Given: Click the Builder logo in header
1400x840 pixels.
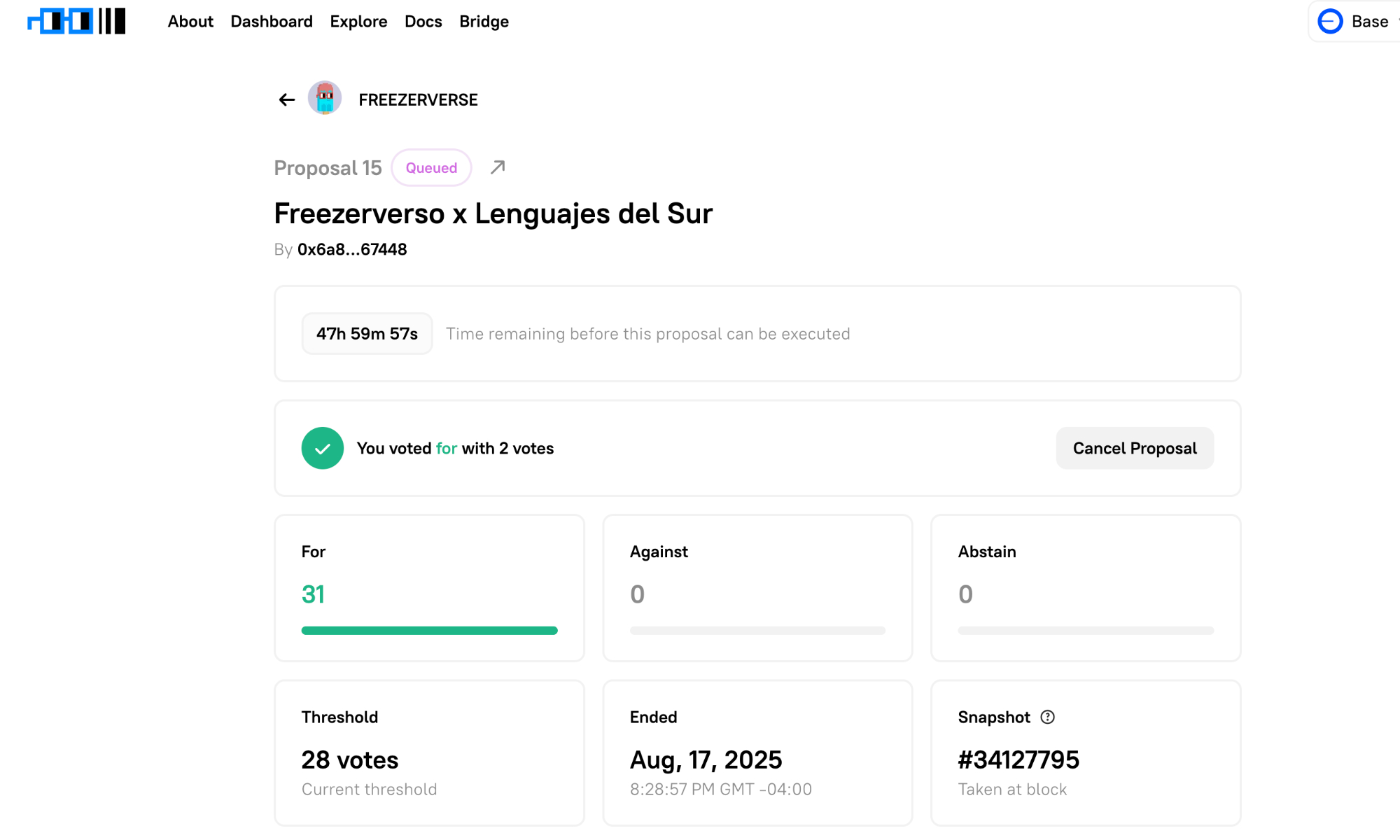Looking at the screenshot, I should 76,22.
